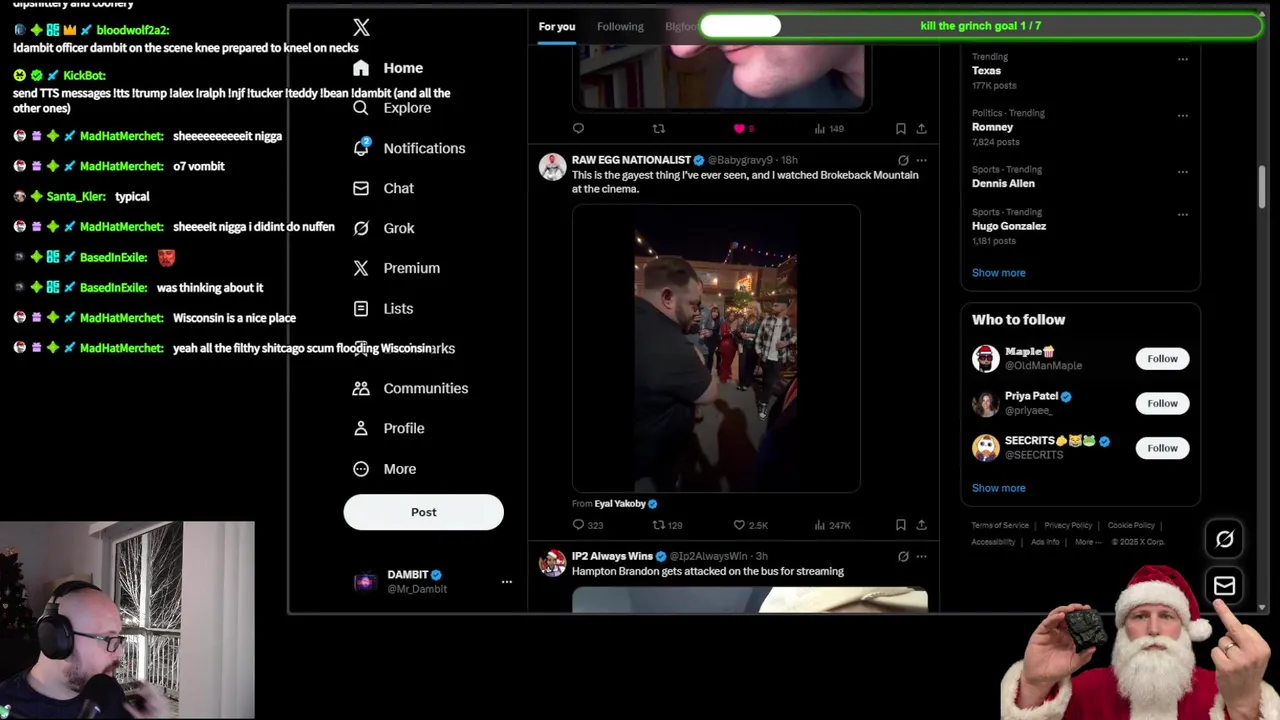The height and width of the screenshot is (720, 1280).
Task: Click kill the grinch goal progress bar
Action: point(980,26)
